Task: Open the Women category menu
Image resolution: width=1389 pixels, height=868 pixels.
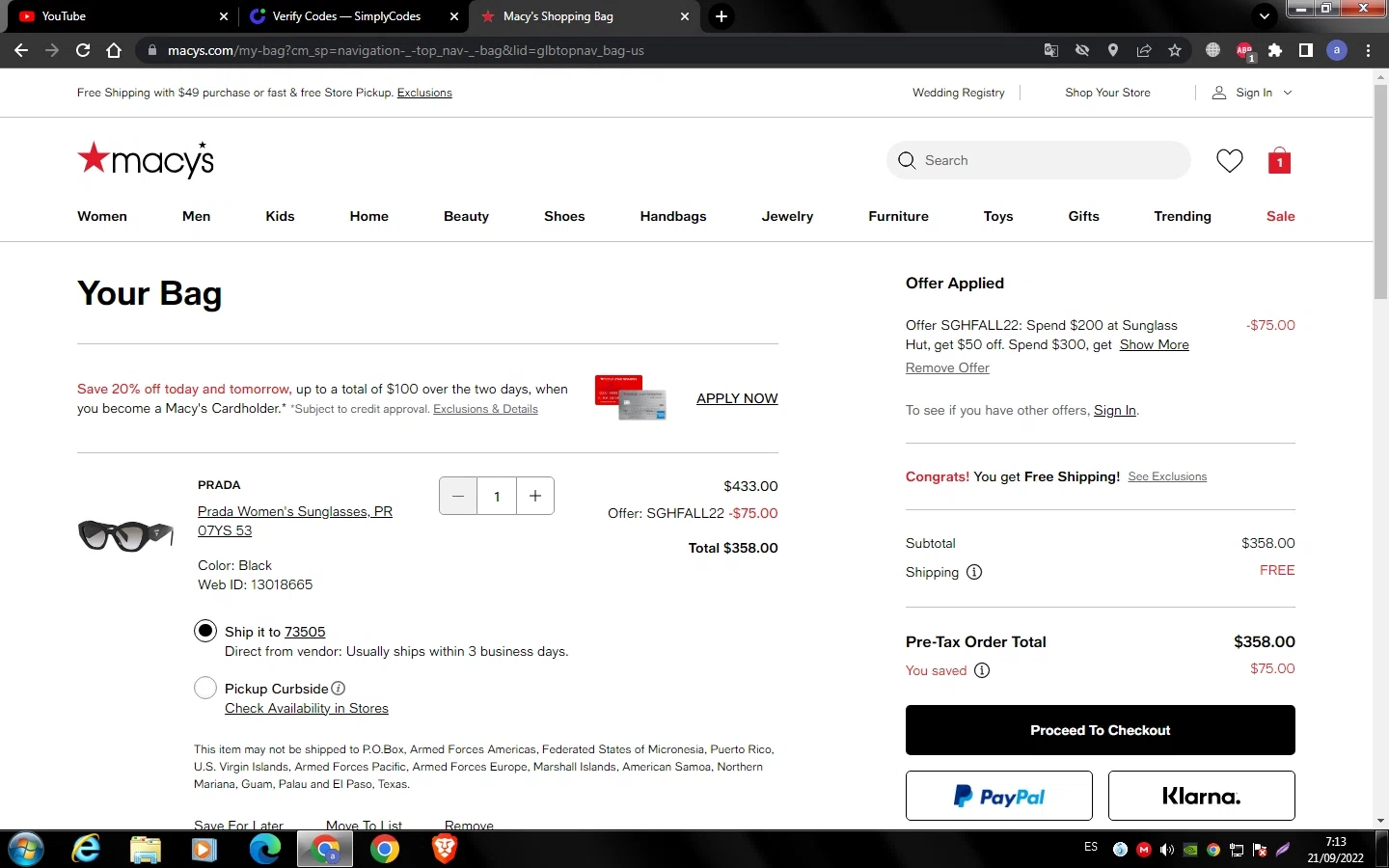Action: [102, 216]
